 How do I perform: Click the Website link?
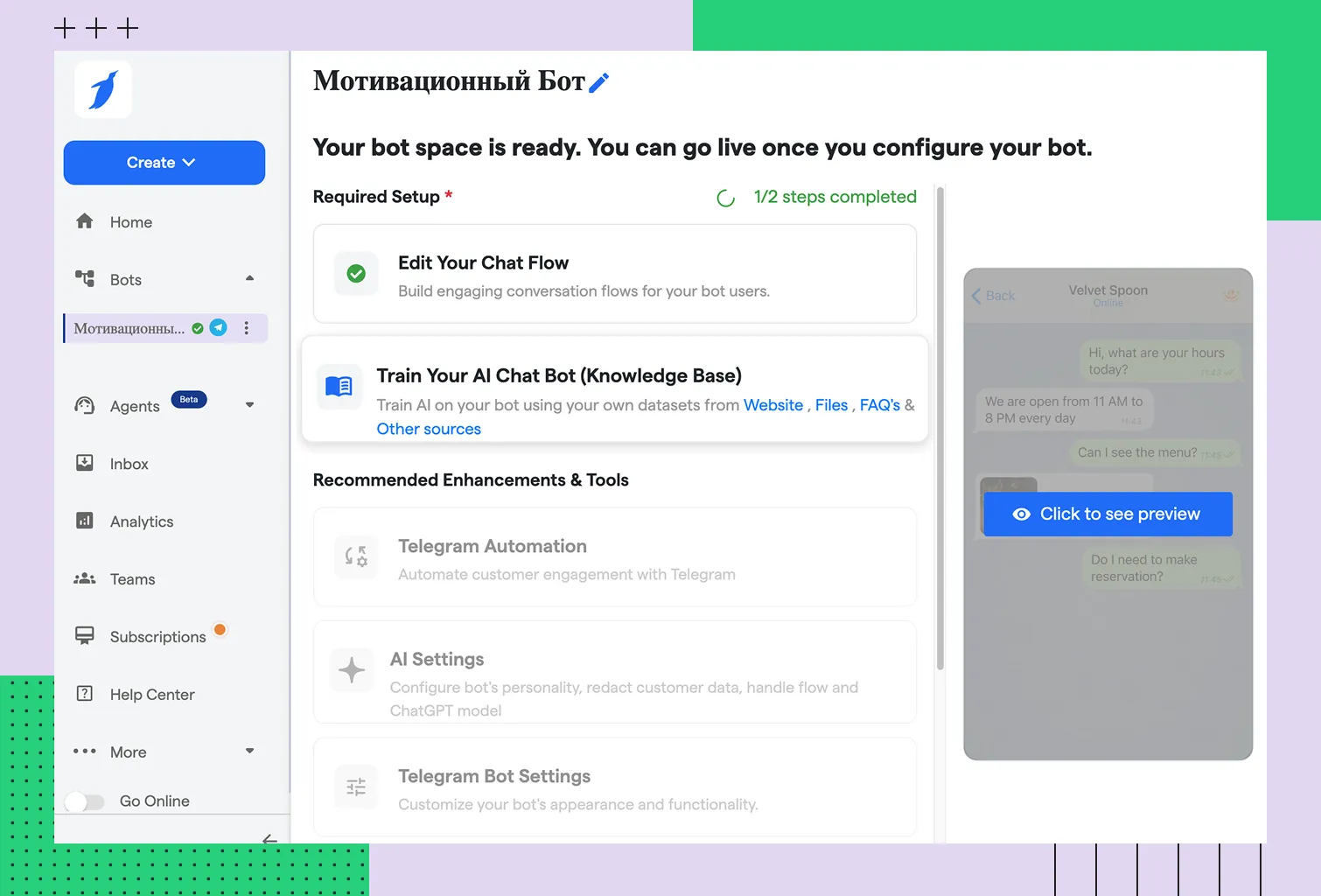click(x=772, y=405)
